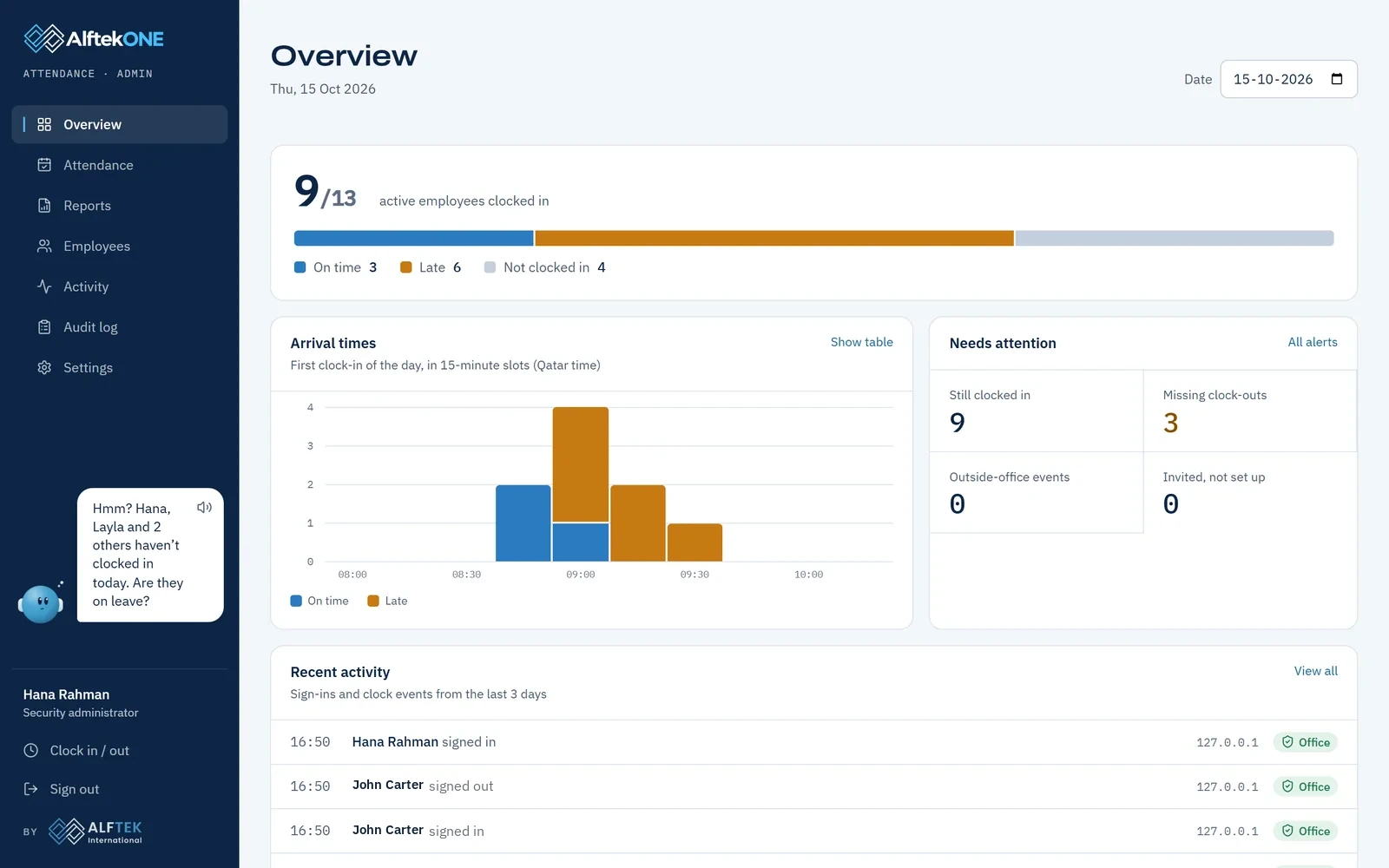Image resolution: width=1389 pixels, height=868 pixels.
Task: Click the Alftek International footer logo
Action: coord(95,832)
